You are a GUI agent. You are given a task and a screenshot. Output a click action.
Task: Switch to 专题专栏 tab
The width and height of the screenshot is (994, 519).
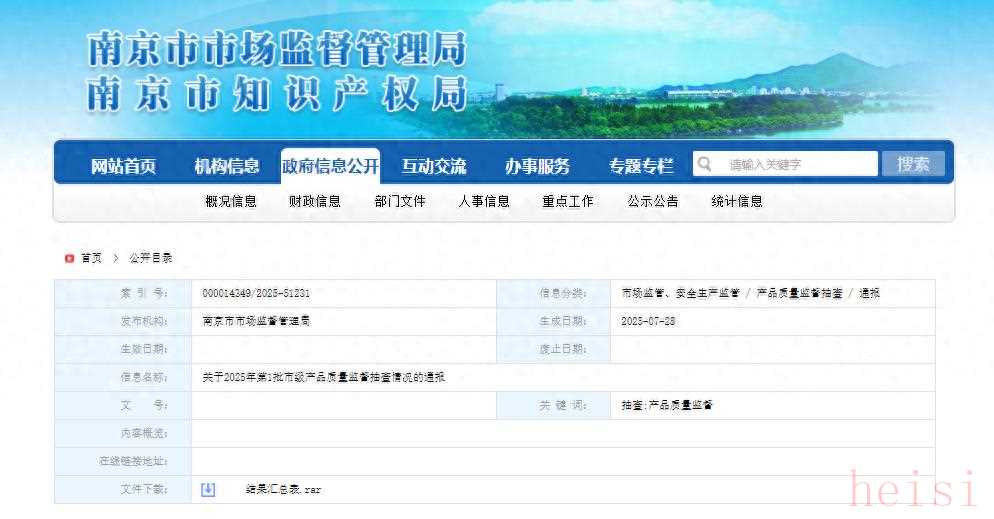tap(641, 166)
